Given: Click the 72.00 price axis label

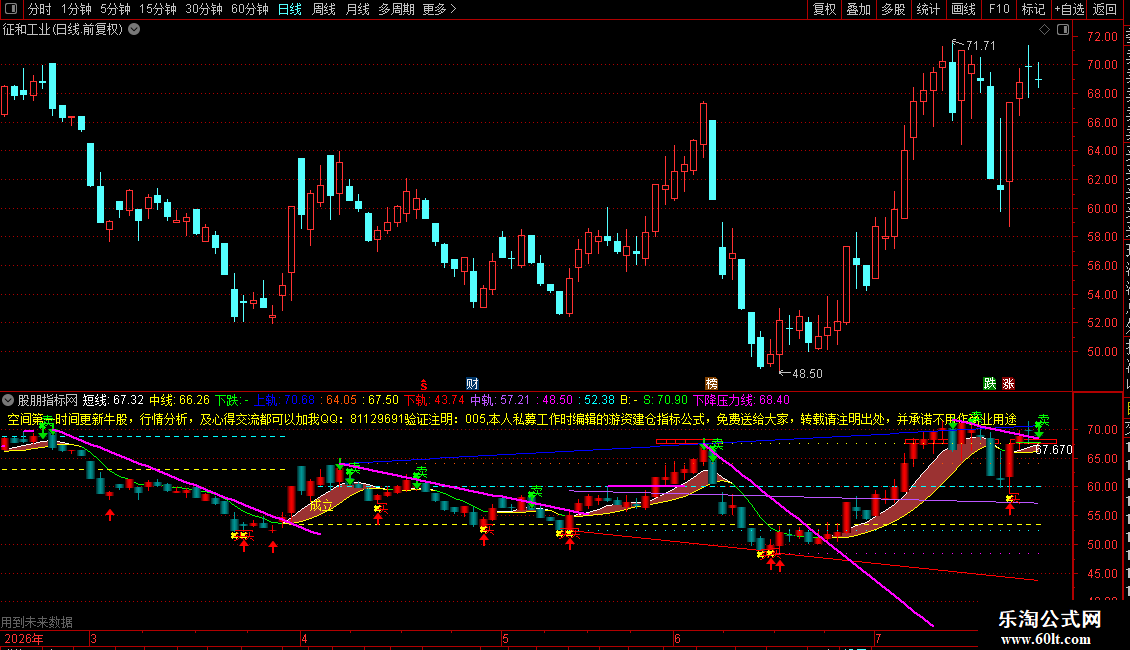Looking at the screenshot, I should [1102, 37].
